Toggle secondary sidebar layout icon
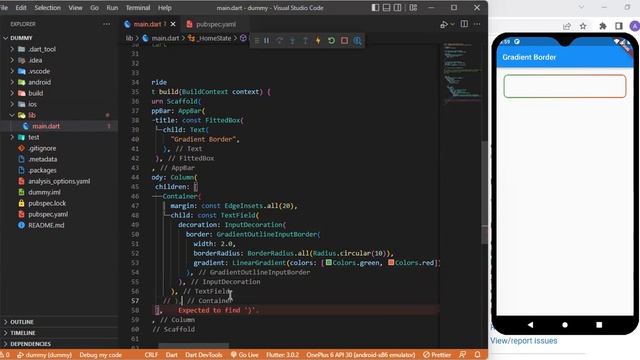Image resolution: width=640 pixels, height=360 pixels. [x=397, y=8]
